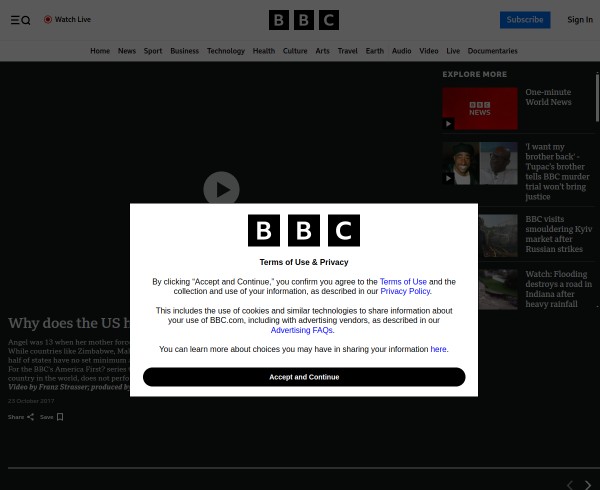This screenshot has height=490, width=600.
Task: Click the BBC logo in the header
Action: pyautogui.click(x=304, y=20)
